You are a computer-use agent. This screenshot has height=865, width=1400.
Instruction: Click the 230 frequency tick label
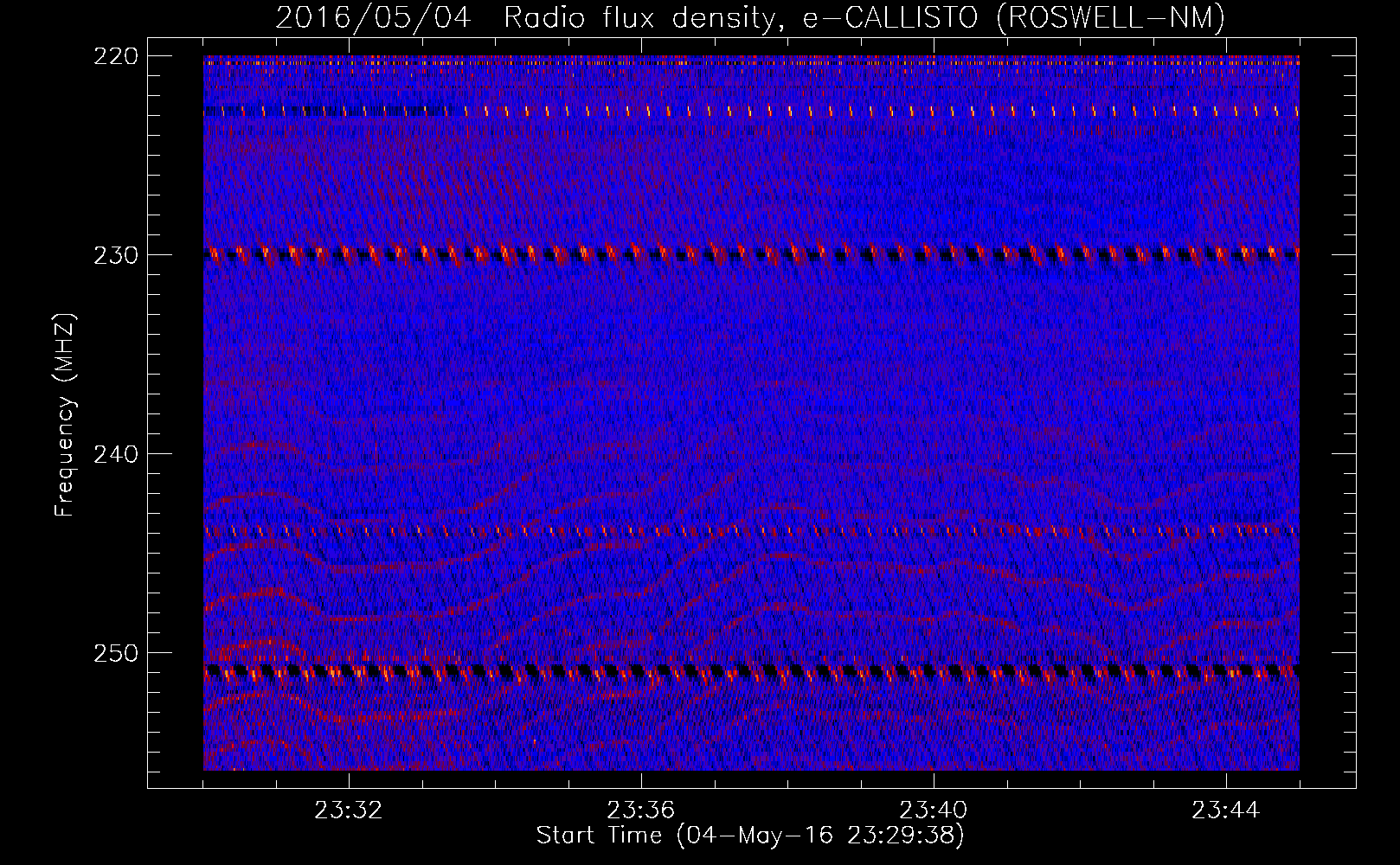tap(116, 255)
